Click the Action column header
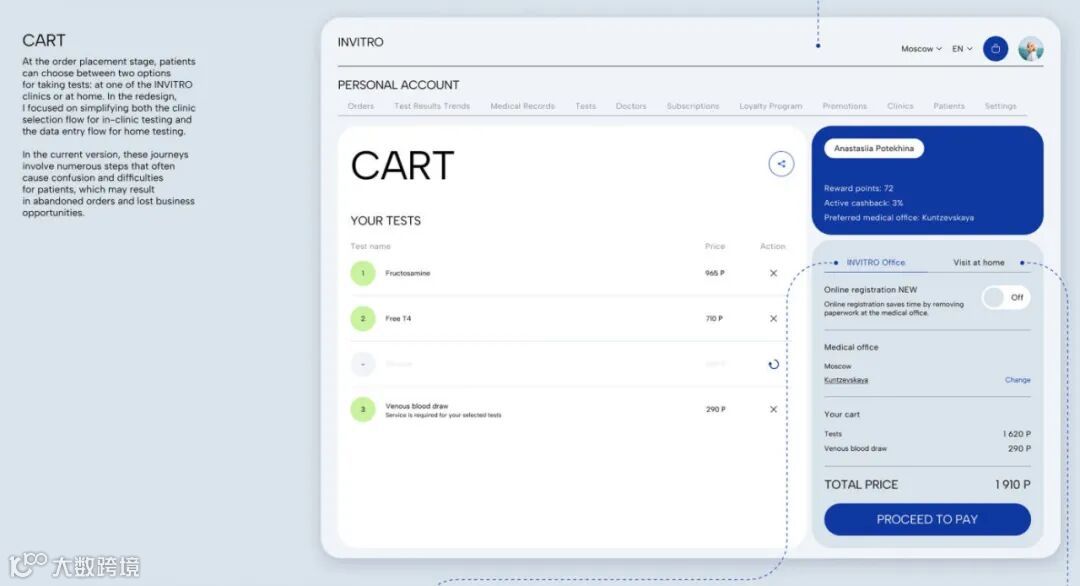Viewport: 1080px width, 586px height. 772,246
